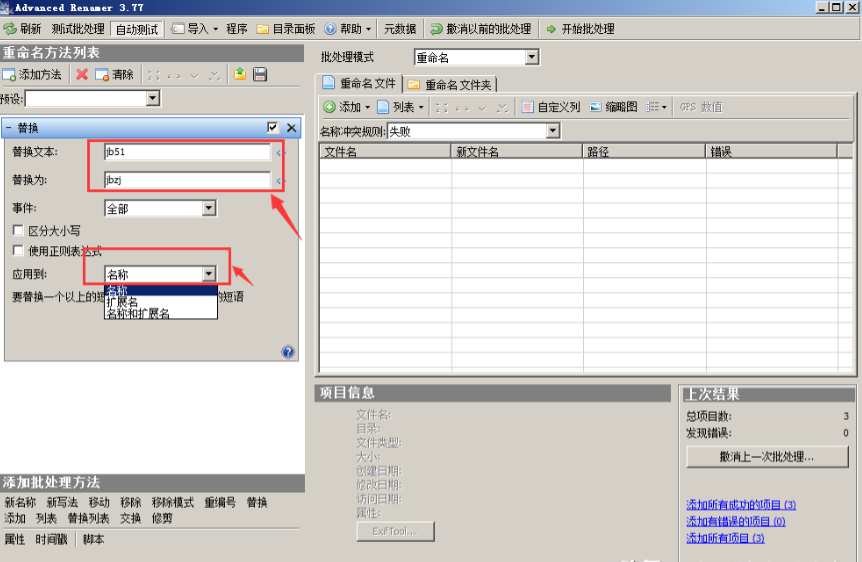Click the save preset floppy disk icon
This screenshot has height=562, width=862.
[260, 74]
